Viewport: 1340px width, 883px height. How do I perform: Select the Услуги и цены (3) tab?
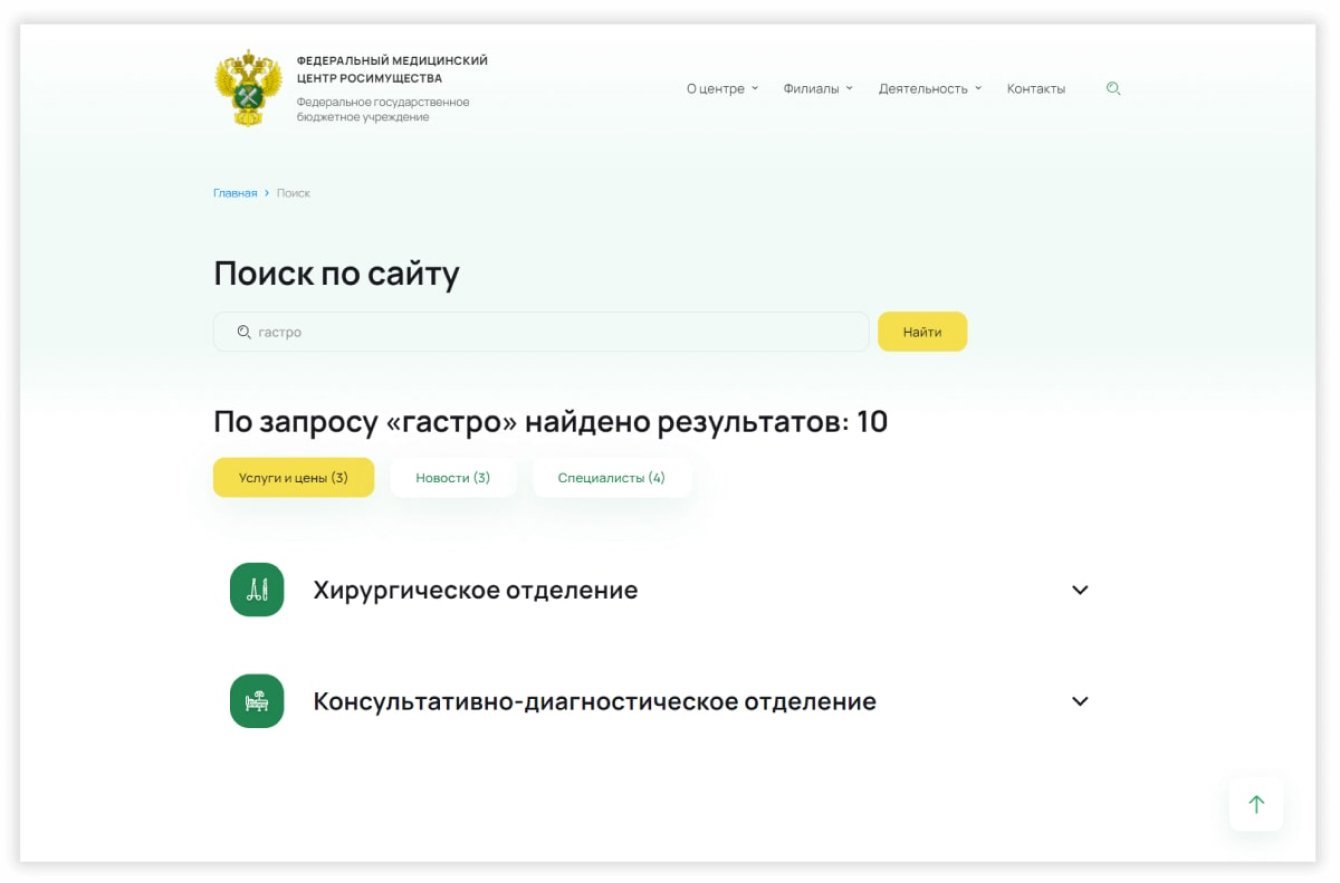294,478
